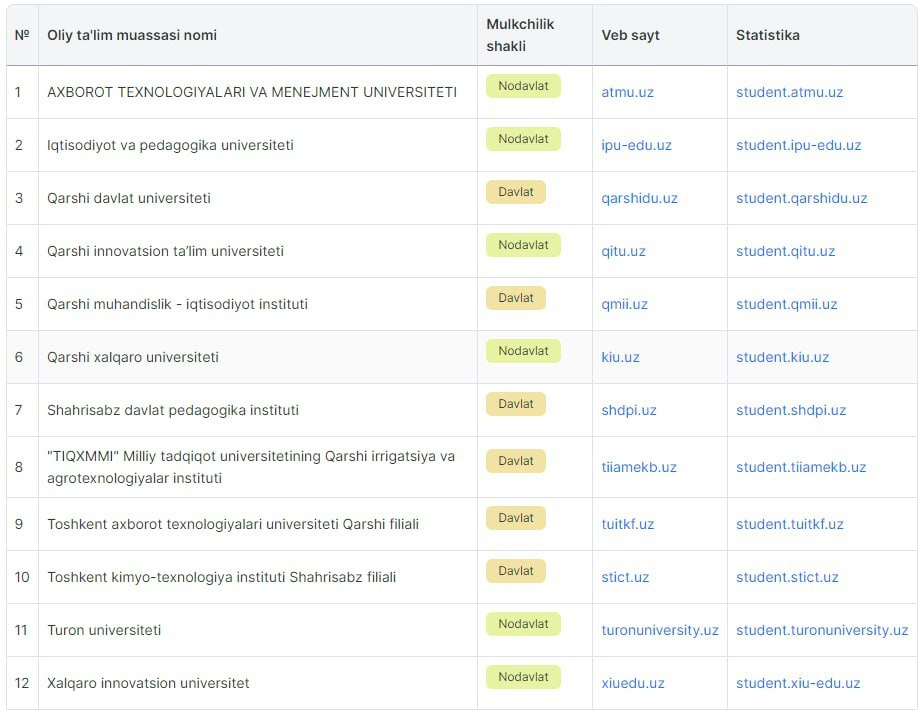
Task: Open the turonuniversity.uz website link
Action: (x=660, y=630)
